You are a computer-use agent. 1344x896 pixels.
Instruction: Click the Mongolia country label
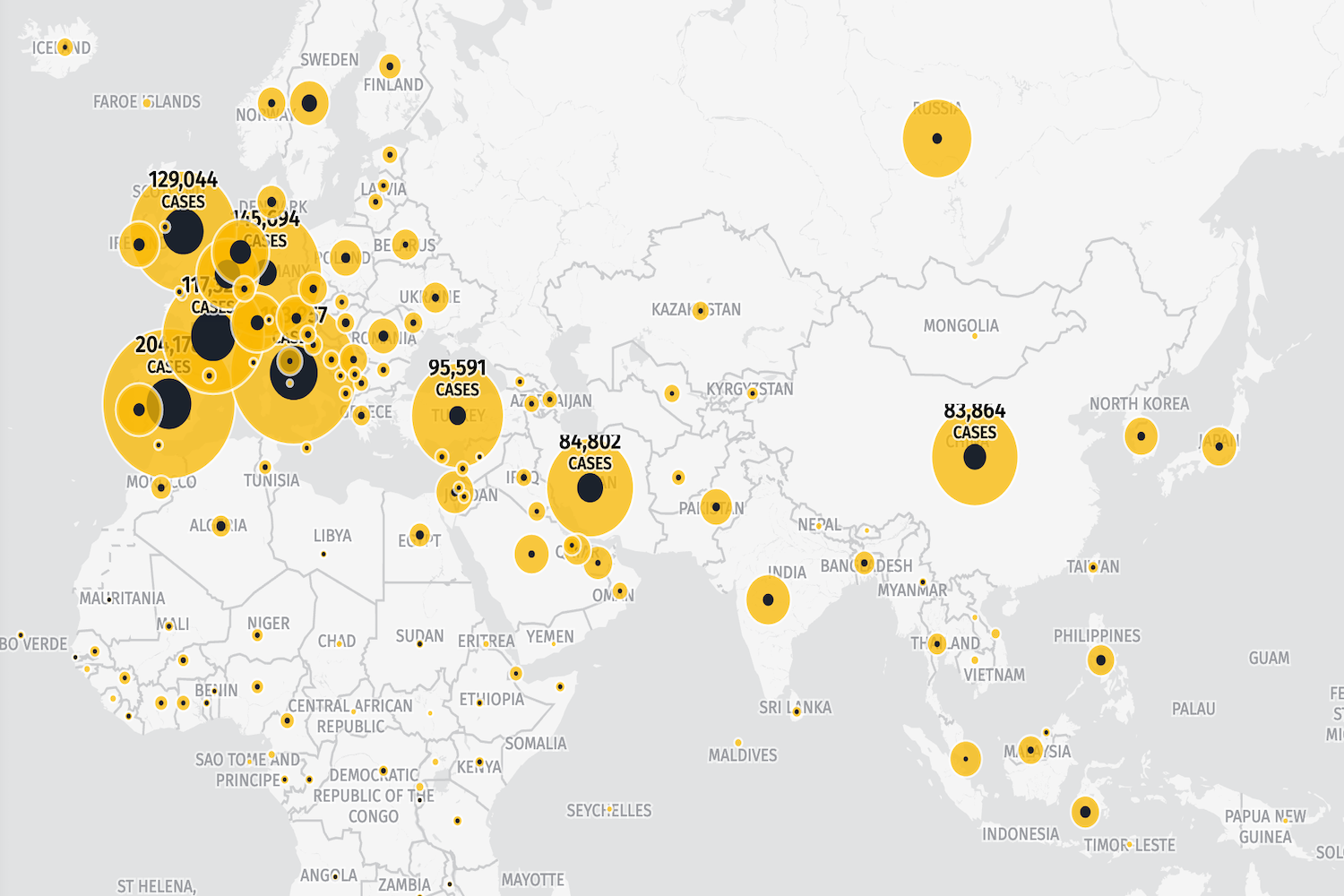pos(961,325)
